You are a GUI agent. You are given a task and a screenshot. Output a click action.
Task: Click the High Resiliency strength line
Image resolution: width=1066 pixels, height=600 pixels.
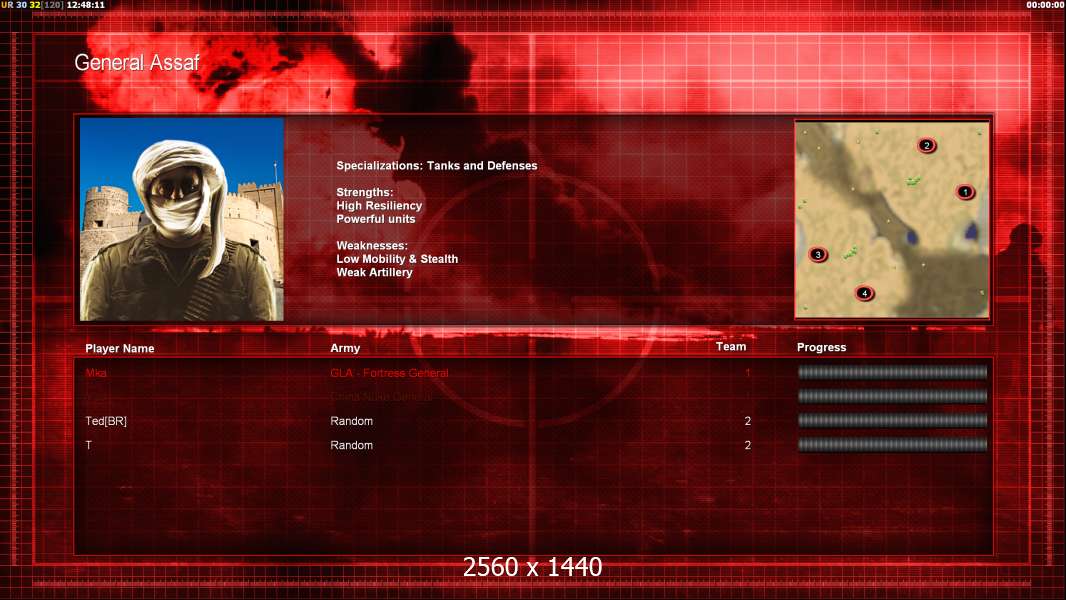379,206
